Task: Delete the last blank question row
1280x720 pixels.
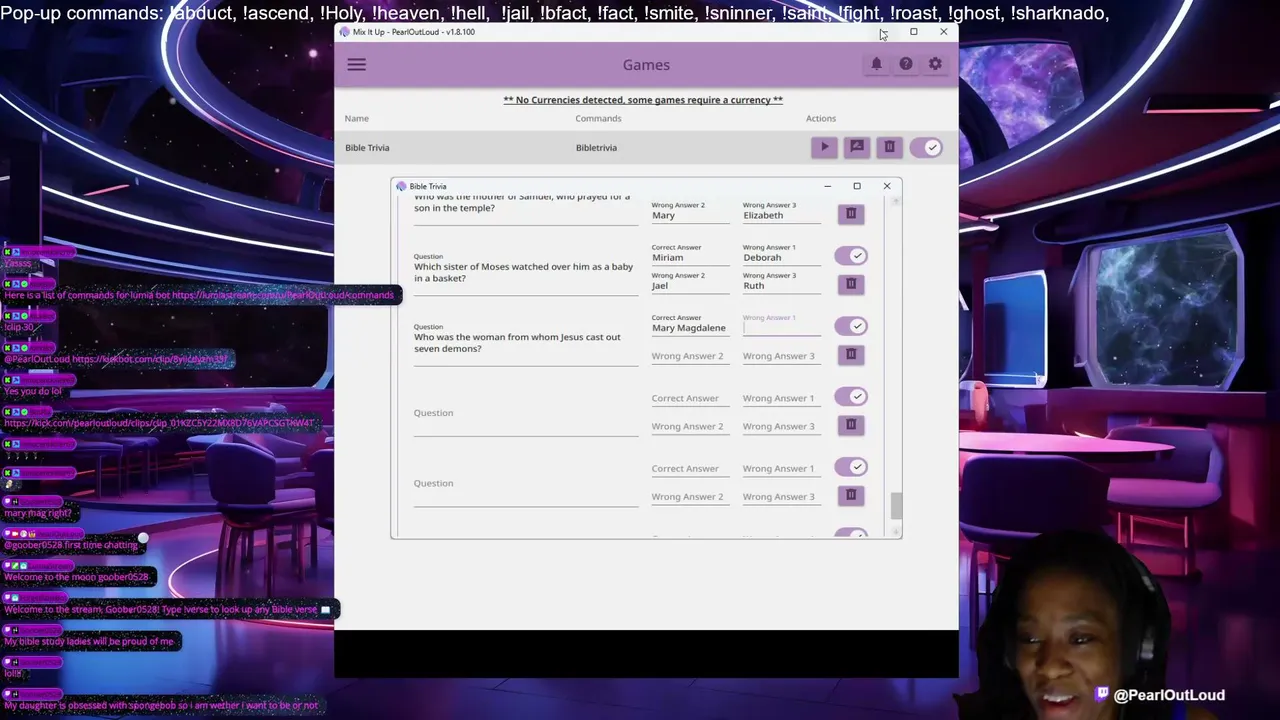Action: (851, 495)
